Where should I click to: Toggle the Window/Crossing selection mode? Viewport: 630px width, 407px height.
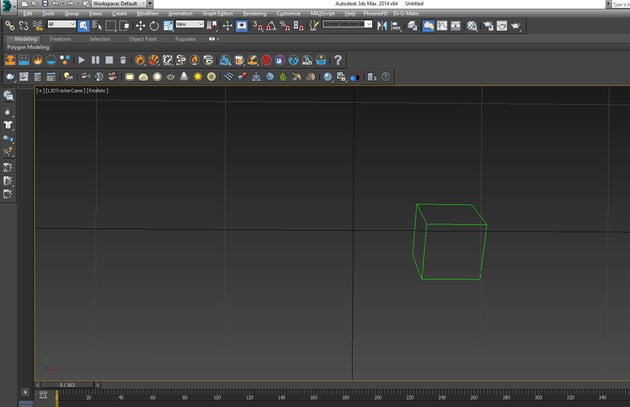pos(125,25)
